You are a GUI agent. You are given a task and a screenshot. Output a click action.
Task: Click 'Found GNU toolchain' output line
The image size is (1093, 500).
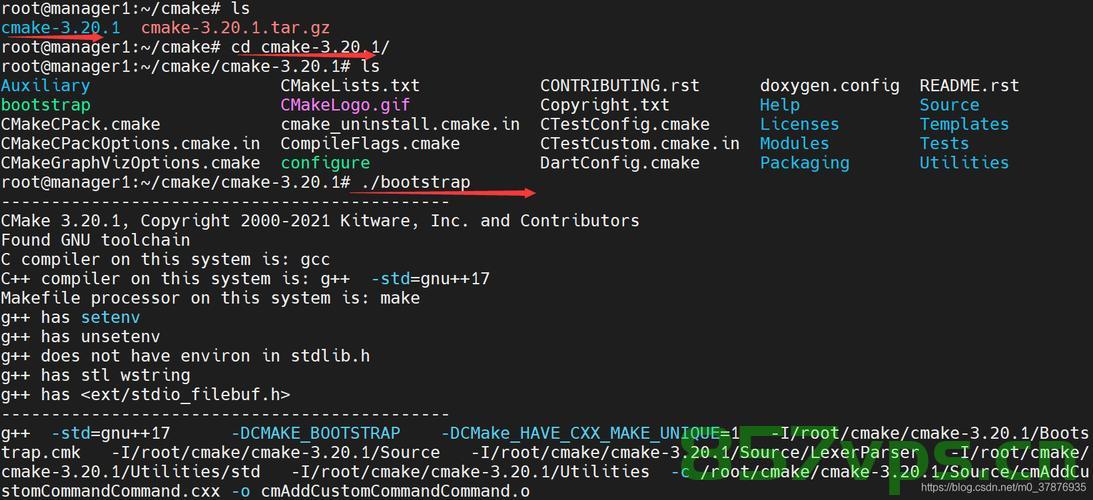point(95,240)
